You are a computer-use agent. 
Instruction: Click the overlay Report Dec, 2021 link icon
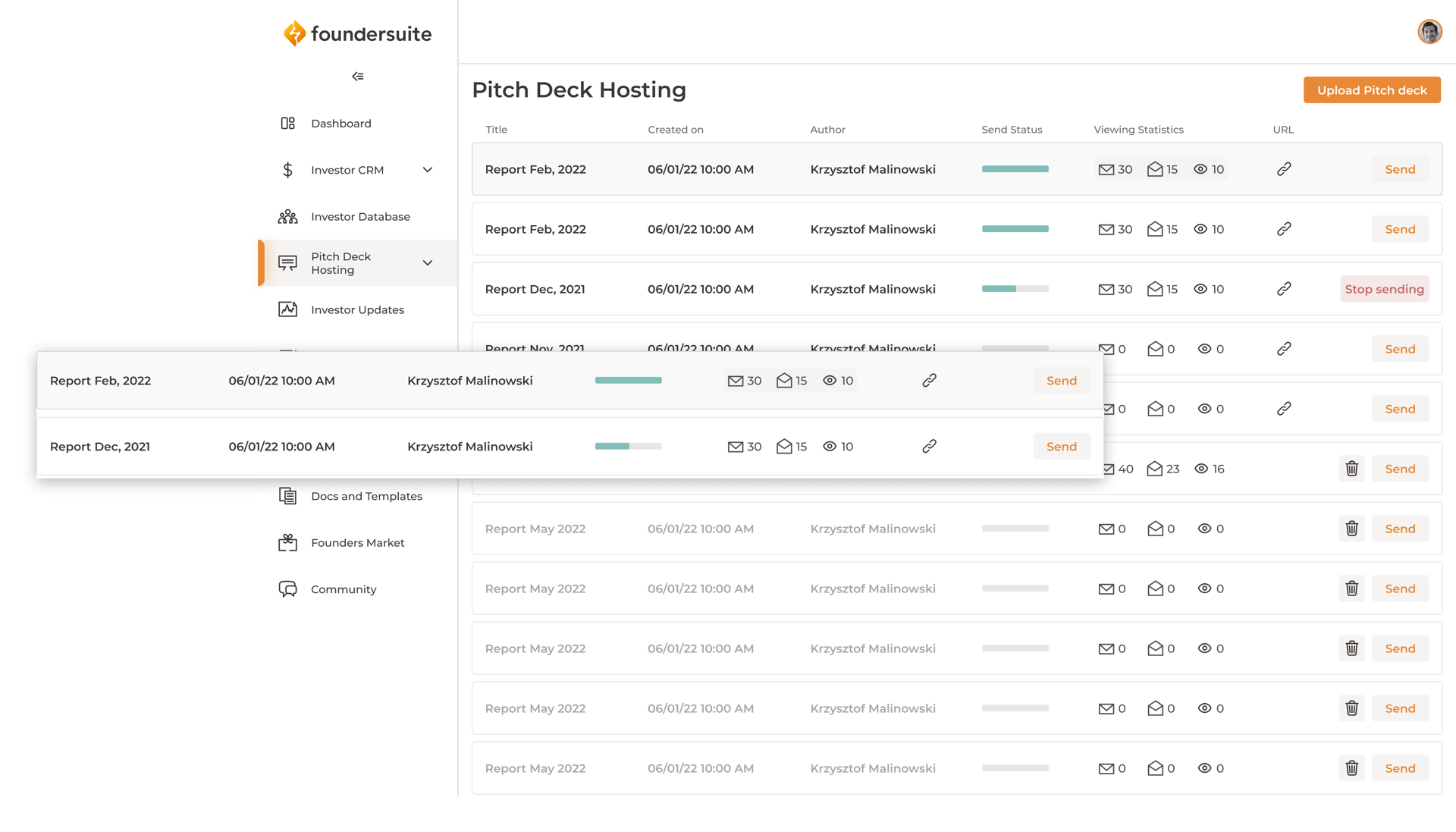pos(929,447)
